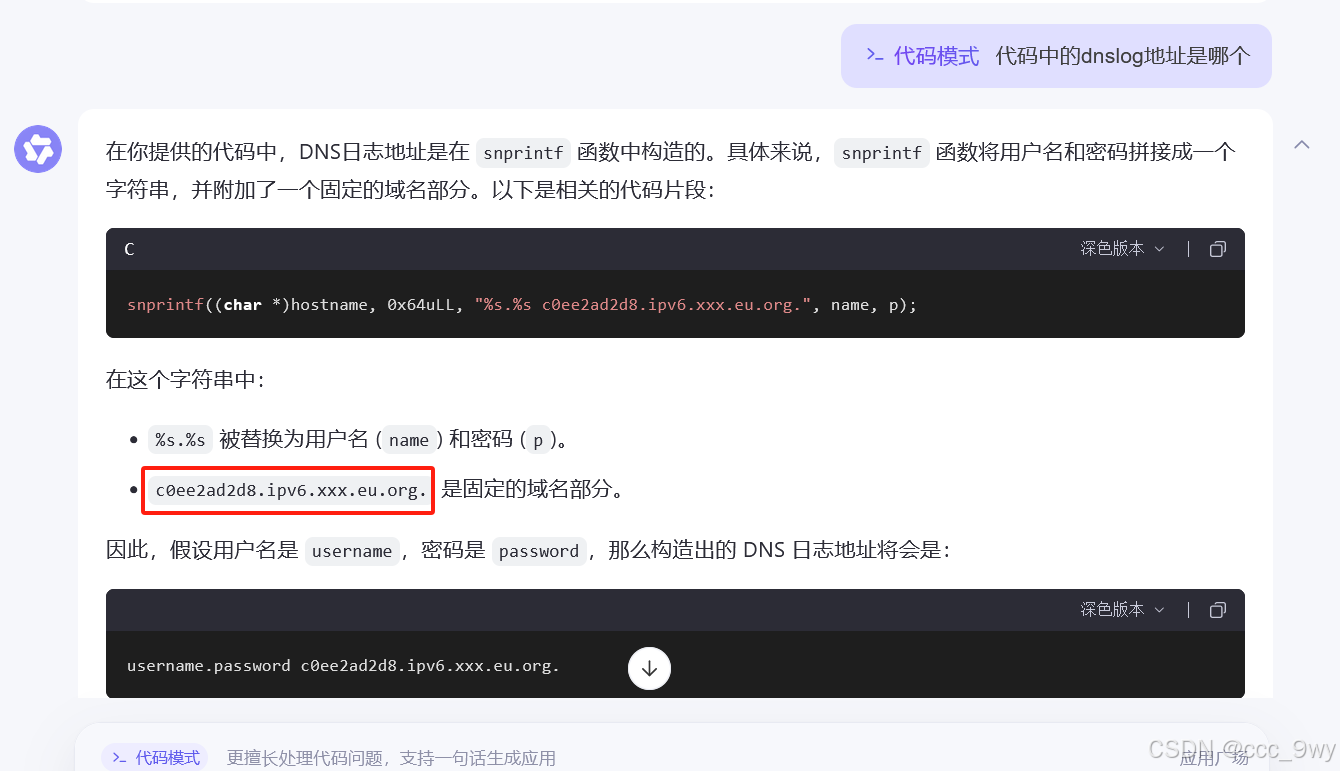Click the c0ee2ad2d8.ipv6.xxx.eu.org. inline code
Viewport: 1340px width, 771px height.
(291, 490)
